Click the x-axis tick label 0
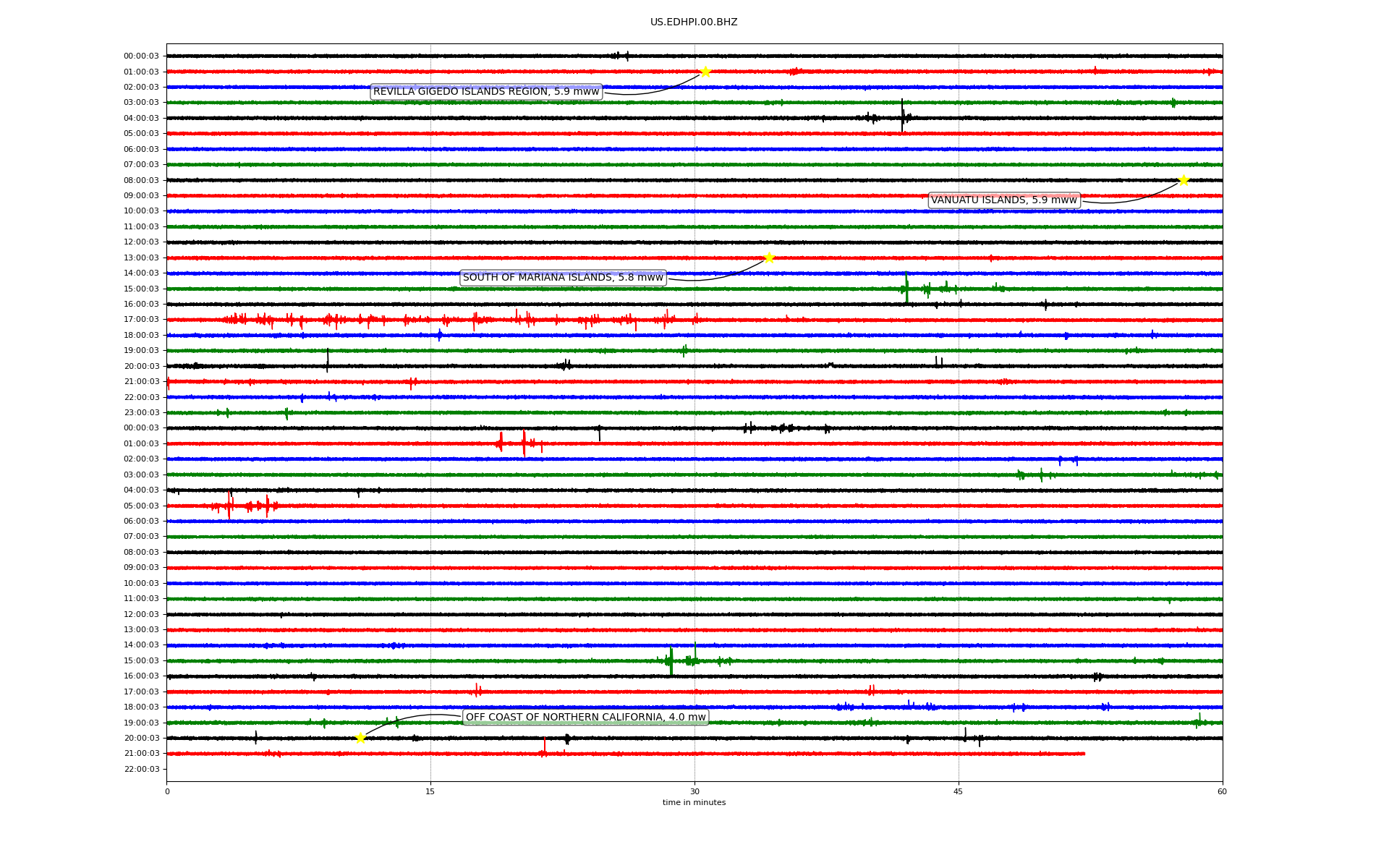The width and height of the screenshot is (1389, 868). pos(167,791)
